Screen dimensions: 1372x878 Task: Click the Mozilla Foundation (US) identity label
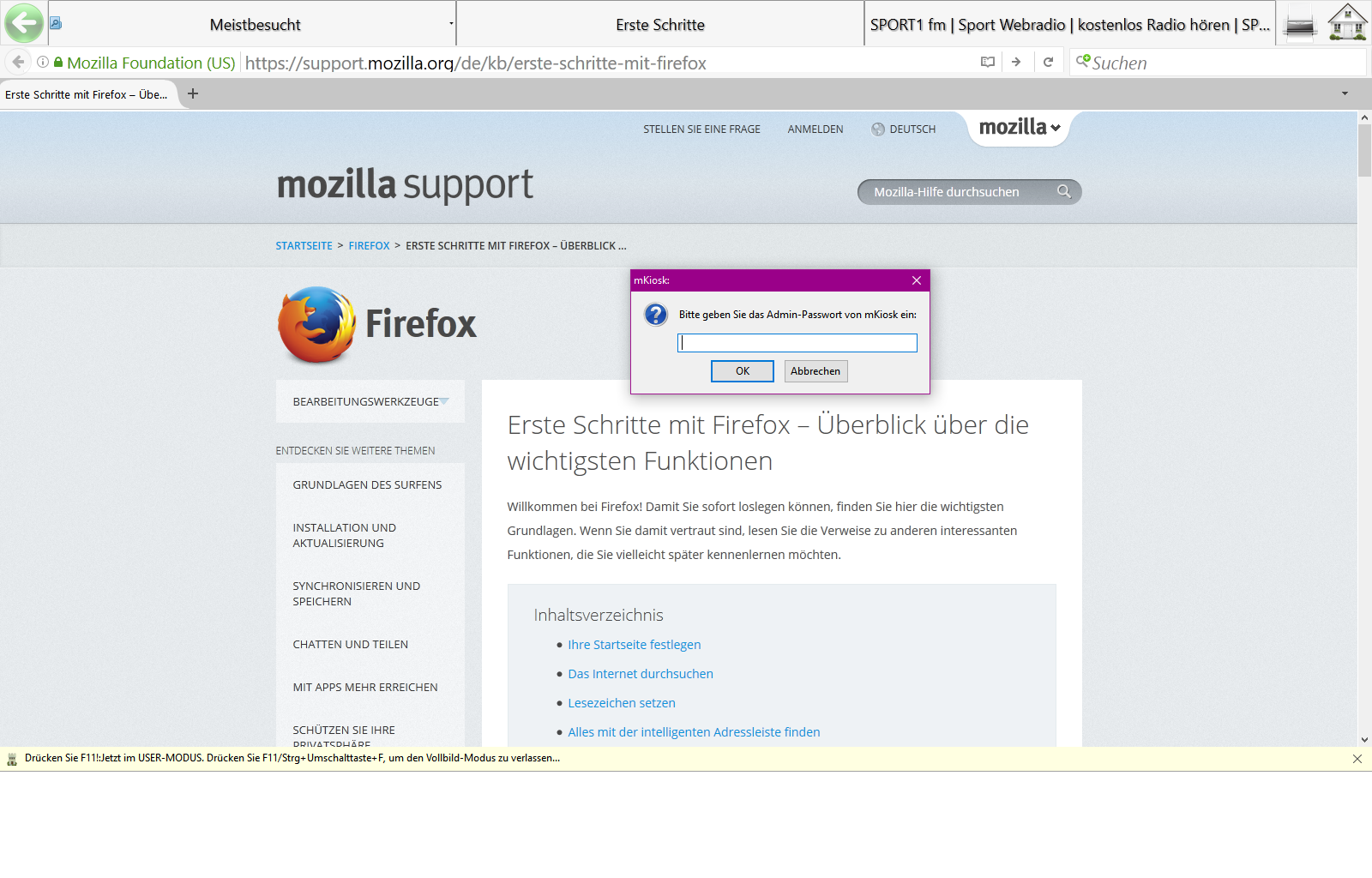151,63
